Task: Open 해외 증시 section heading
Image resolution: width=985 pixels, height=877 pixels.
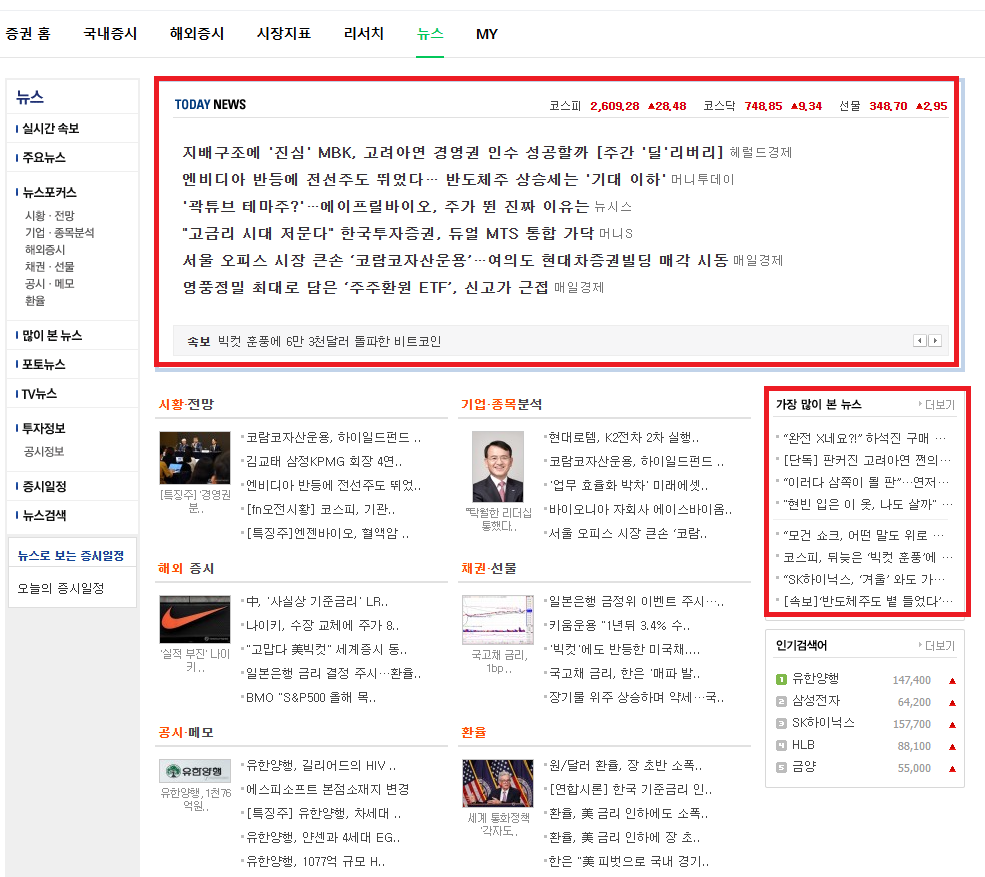Action: point(186,569)
